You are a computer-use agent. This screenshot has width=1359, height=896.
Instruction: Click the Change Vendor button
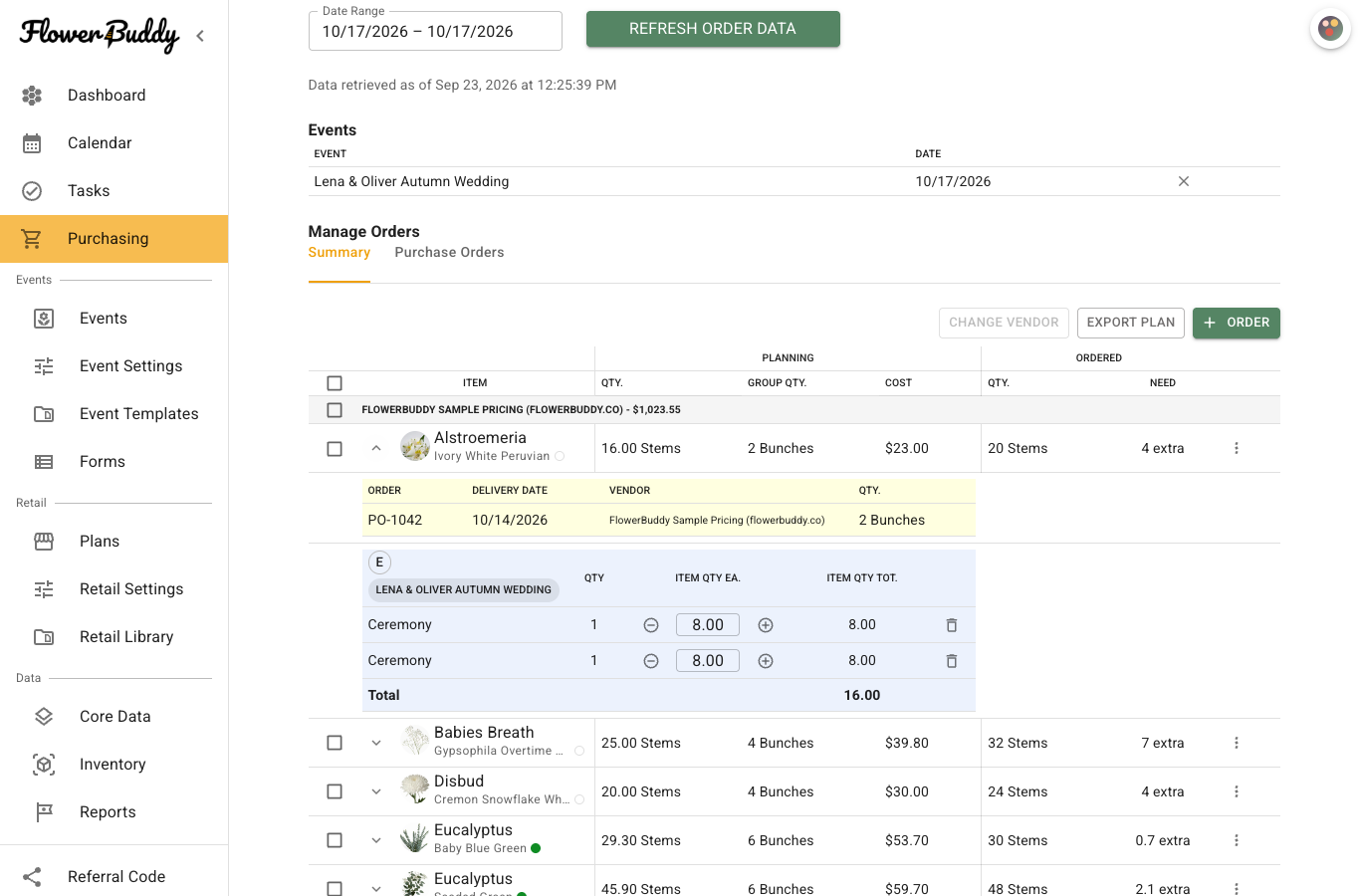tap(1004, 323)
